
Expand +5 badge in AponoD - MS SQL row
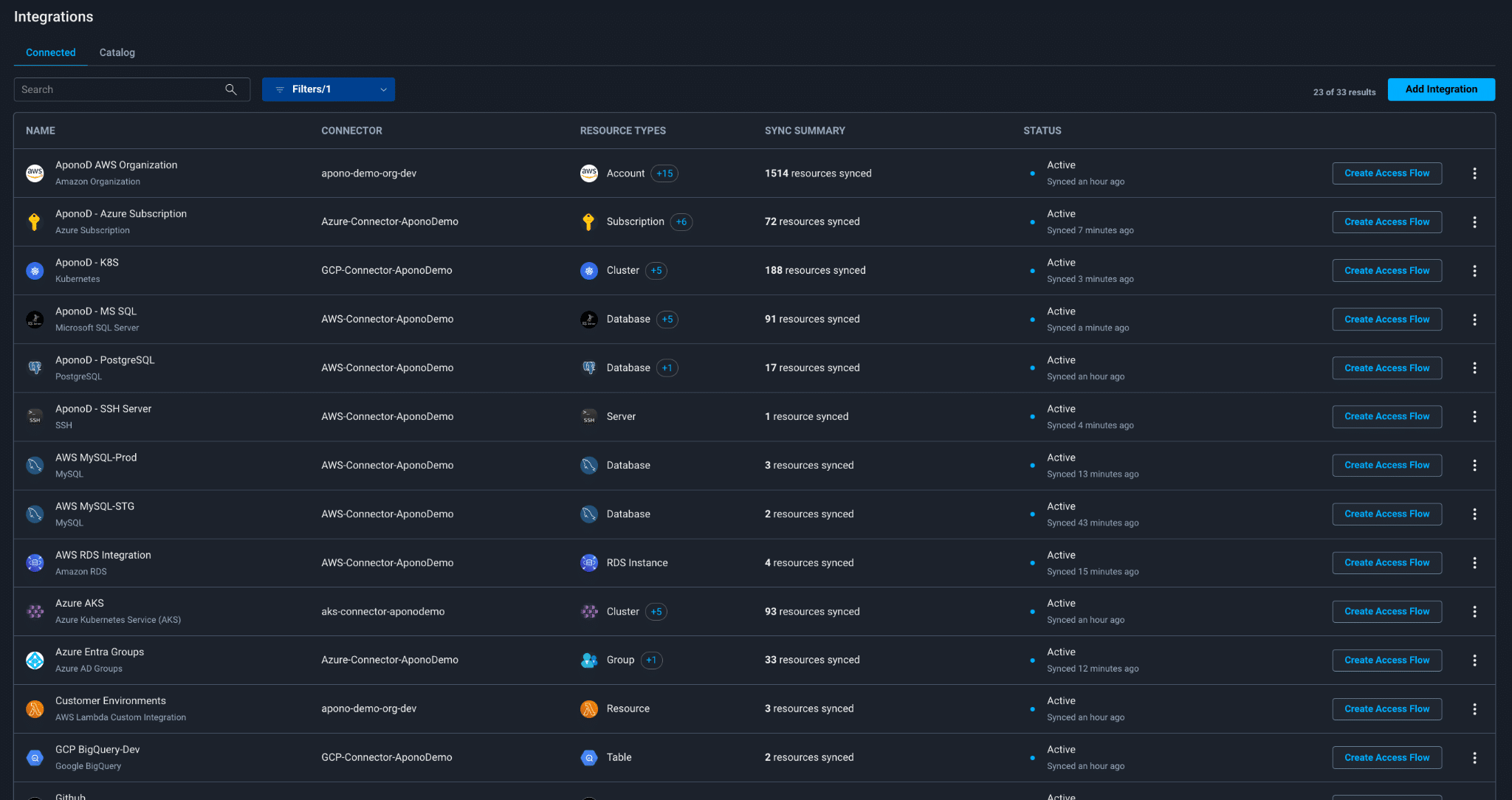667,320
